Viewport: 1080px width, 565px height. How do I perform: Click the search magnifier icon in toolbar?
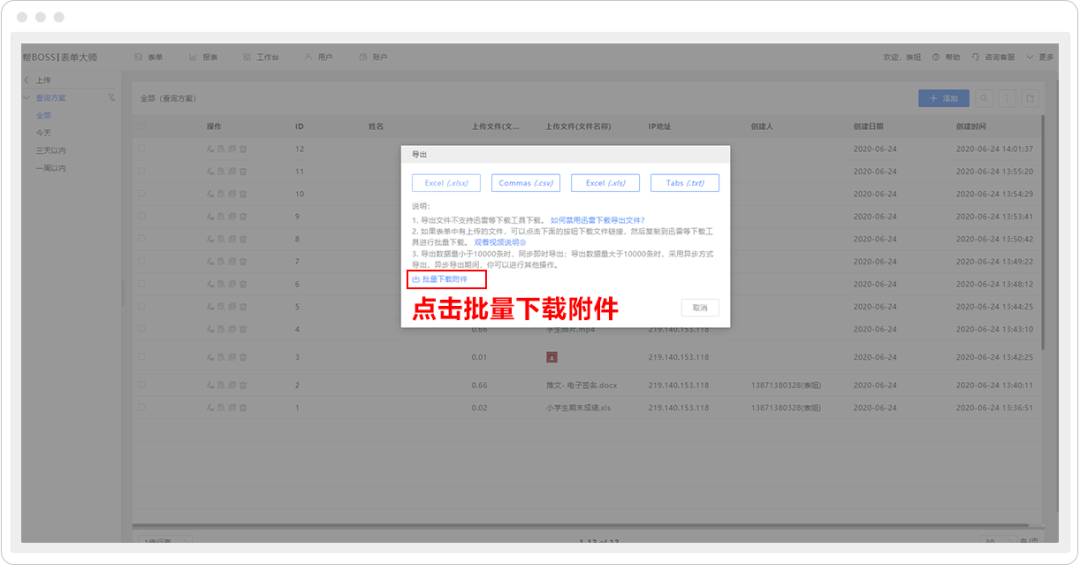(984, 98)
